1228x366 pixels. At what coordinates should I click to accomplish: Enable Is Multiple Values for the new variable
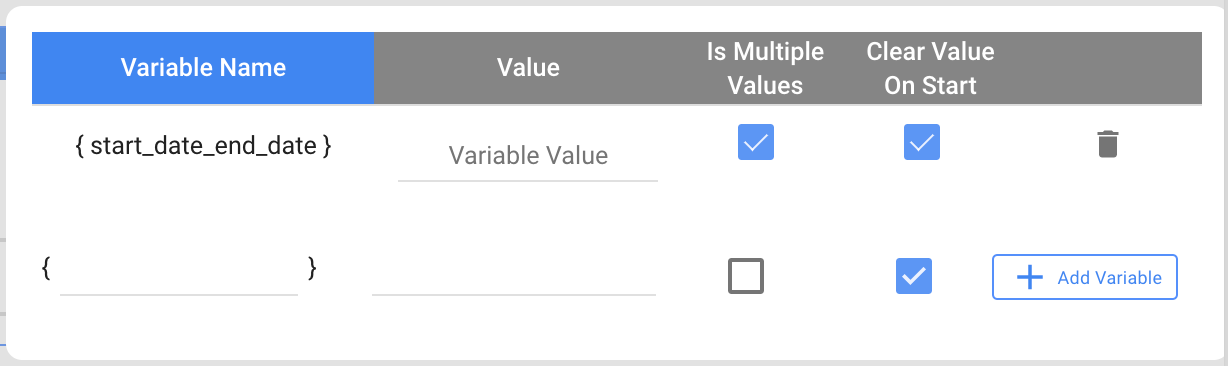pos(746,276)
